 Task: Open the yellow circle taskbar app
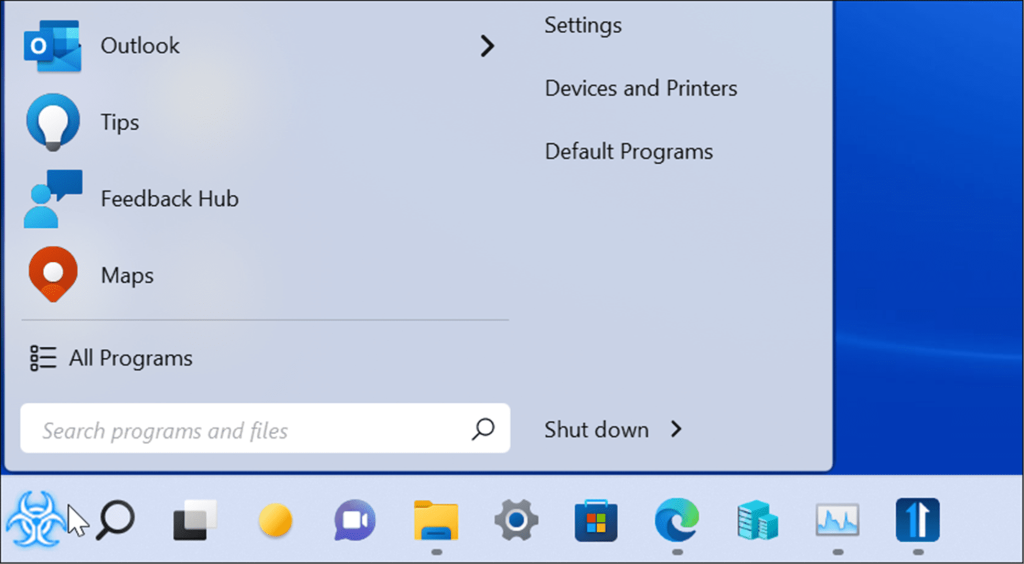point(275,520)
